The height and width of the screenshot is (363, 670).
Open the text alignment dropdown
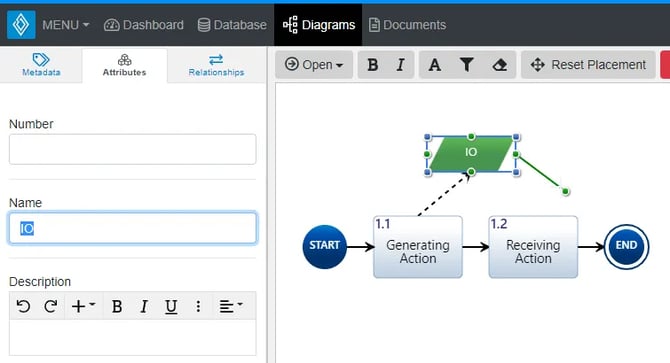point(231,306)
